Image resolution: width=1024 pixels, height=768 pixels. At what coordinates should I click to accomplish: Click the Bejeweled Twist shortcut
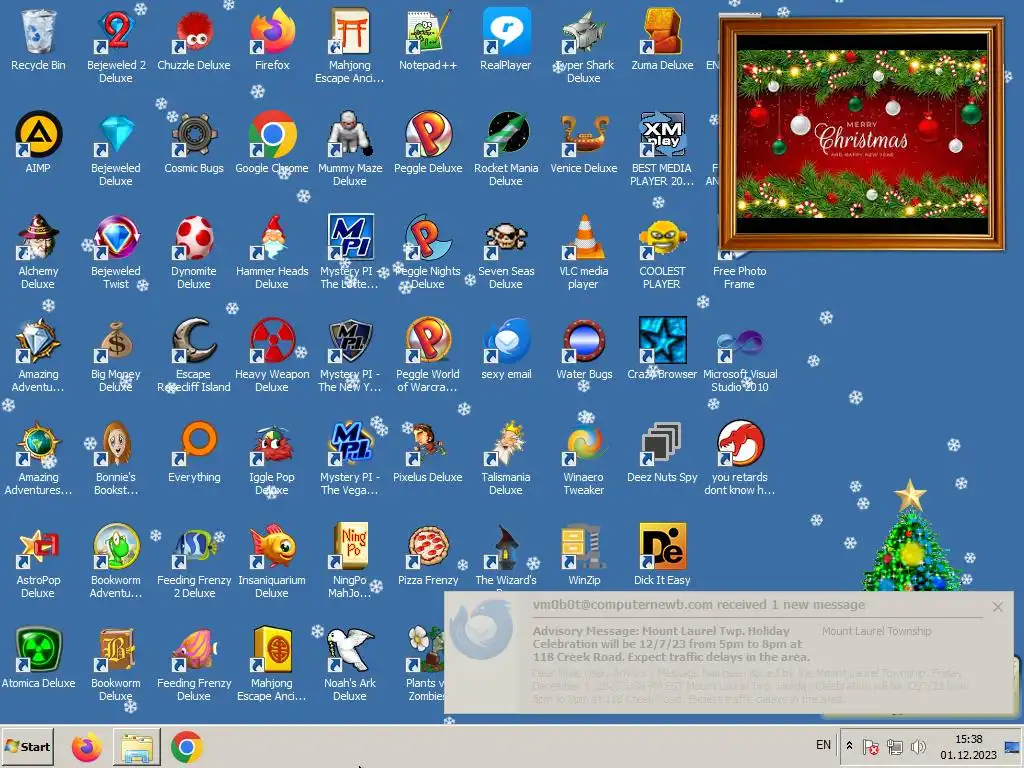[116, 237]
